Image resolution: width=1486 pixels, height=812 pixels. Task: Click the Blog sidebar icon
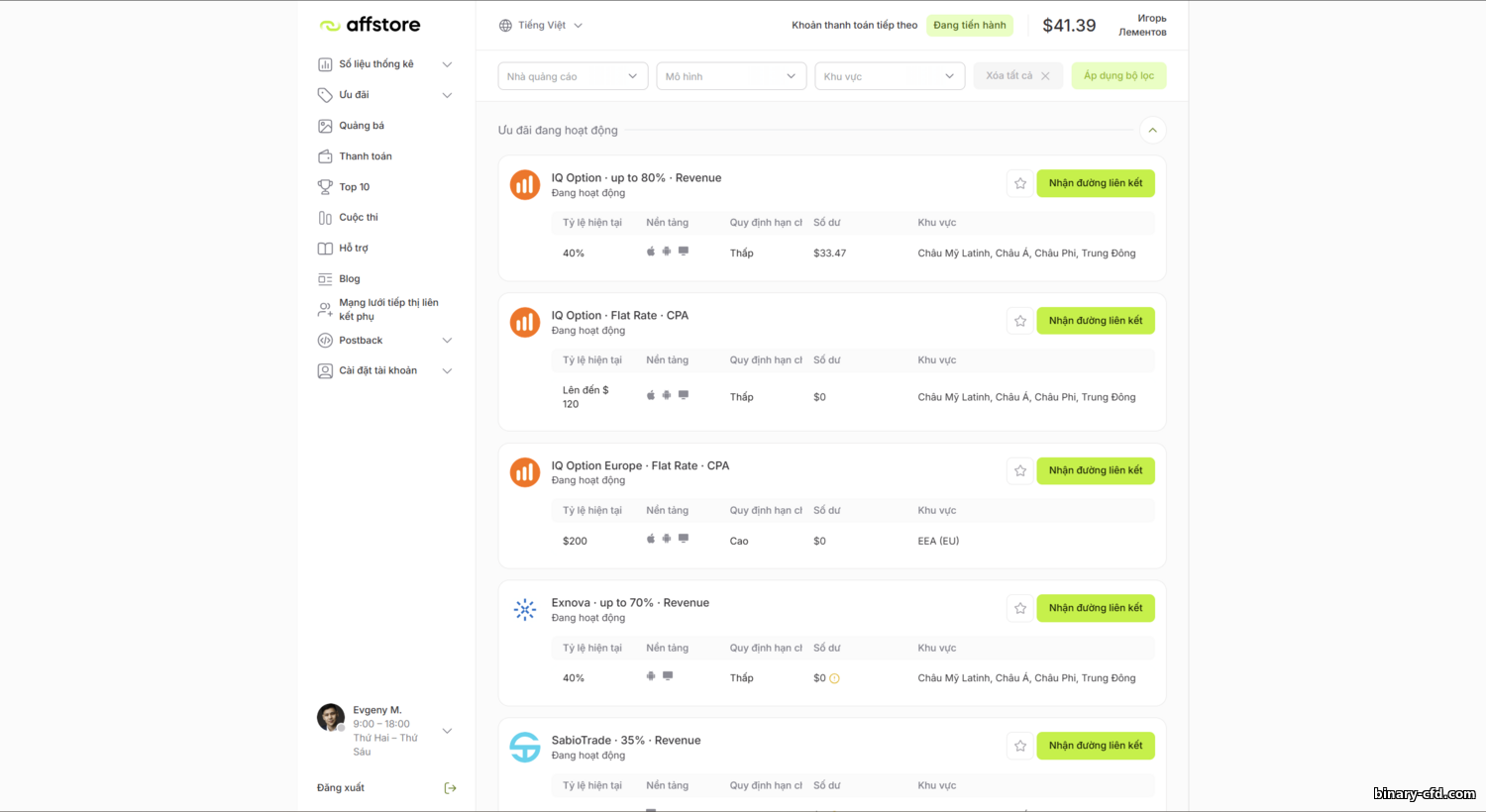[325, 279]
